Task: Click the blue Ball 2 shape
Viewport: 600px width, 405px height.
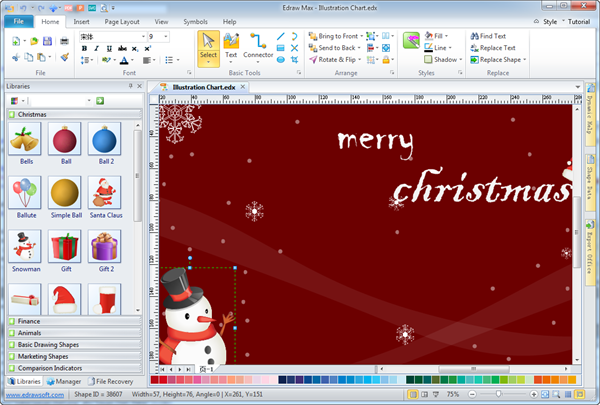Action: coord(104,139)
